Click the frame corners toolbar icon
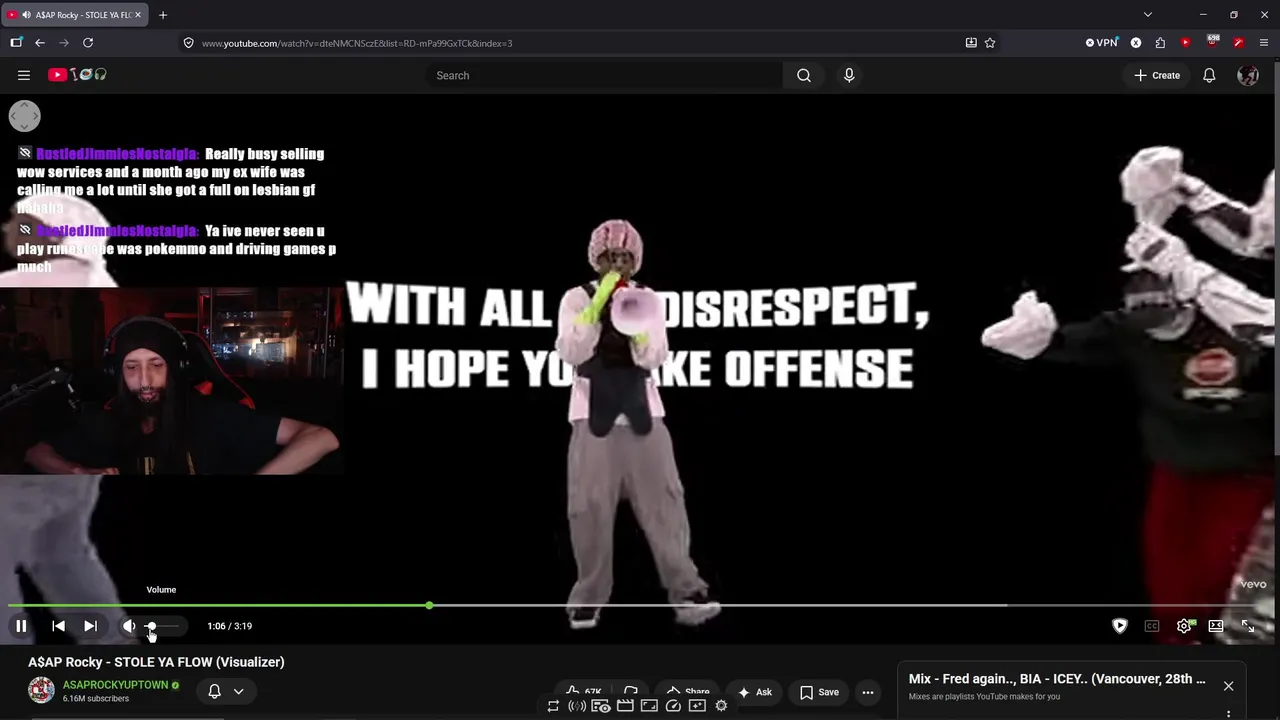Image resolution: width=1280 pixels, height=720 pixels. (x=649, y=706)
